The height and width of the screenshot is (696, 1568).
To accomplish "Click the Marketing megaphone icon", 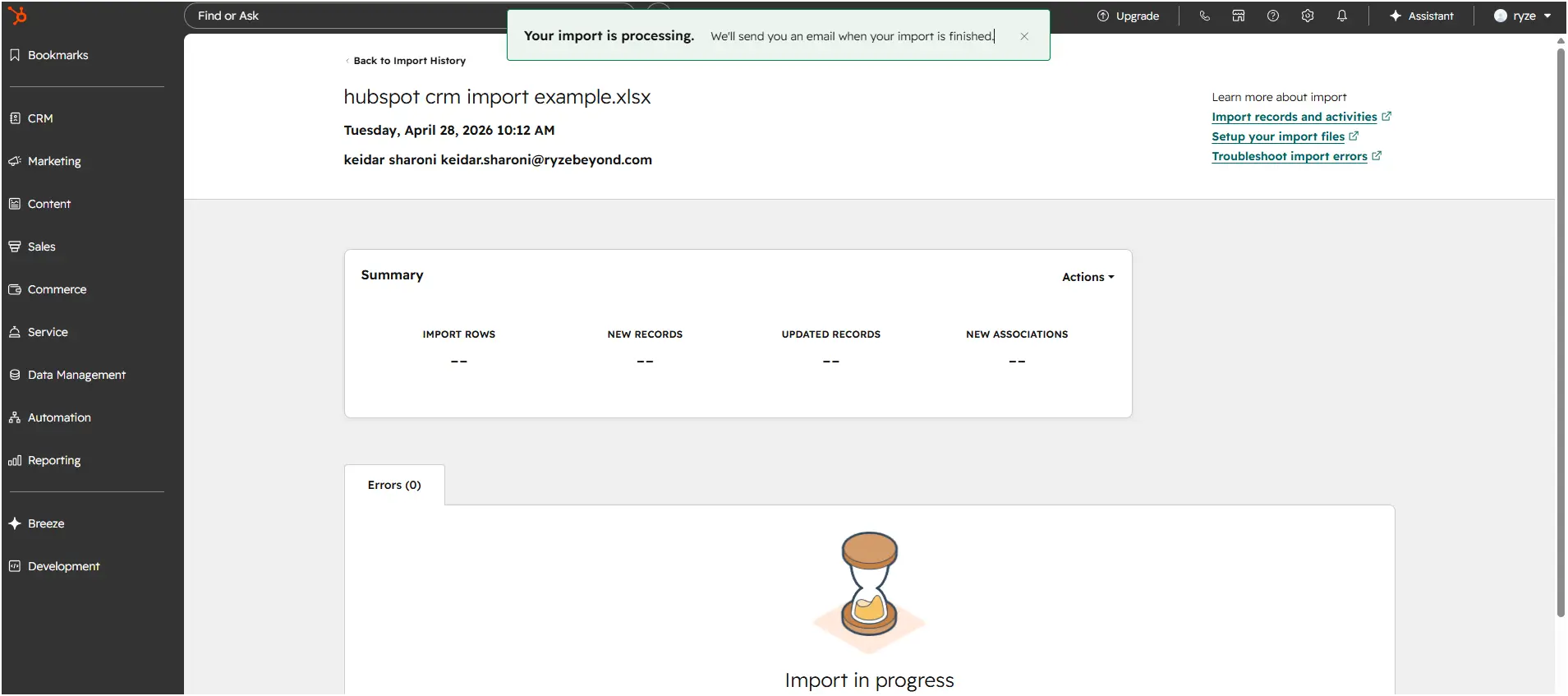I will point(15,161).
